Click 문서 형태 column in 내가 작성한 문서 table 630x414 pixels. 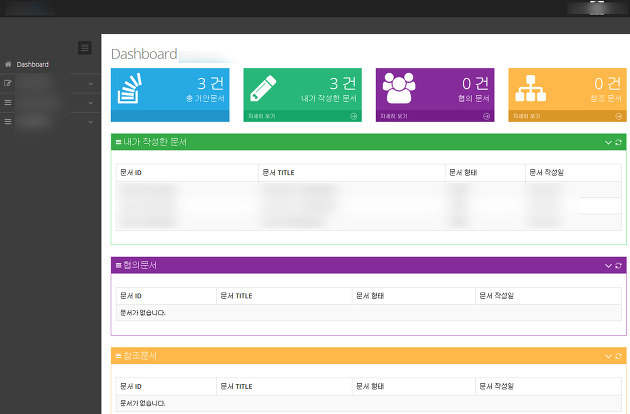click(485, 172)
